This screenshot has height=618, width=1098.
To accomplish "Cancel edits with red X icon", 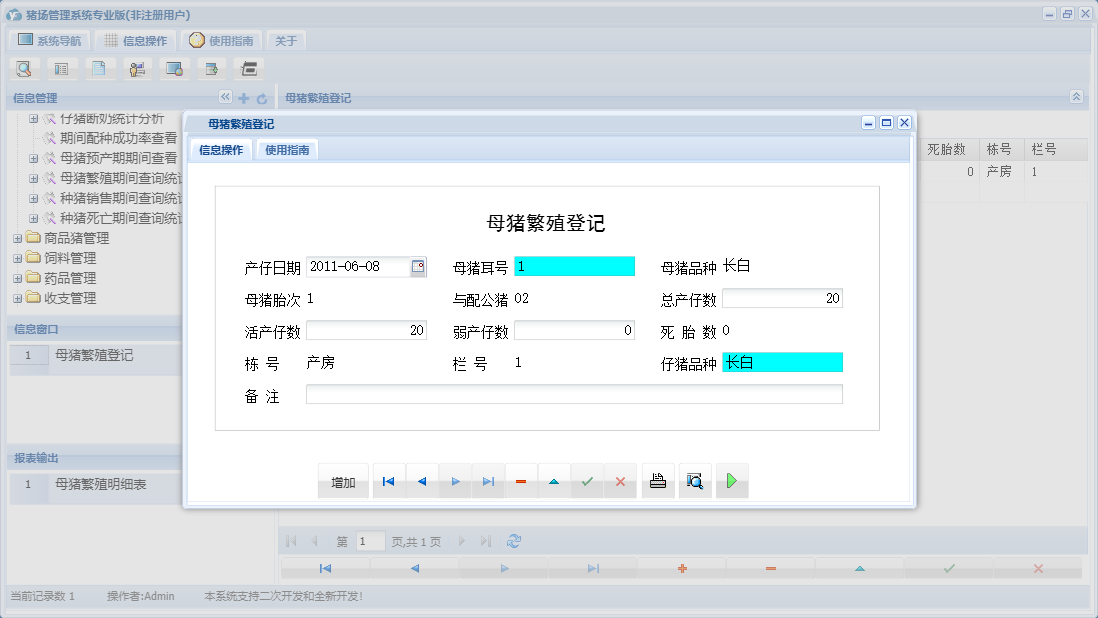I will click(x=620, y=481).
